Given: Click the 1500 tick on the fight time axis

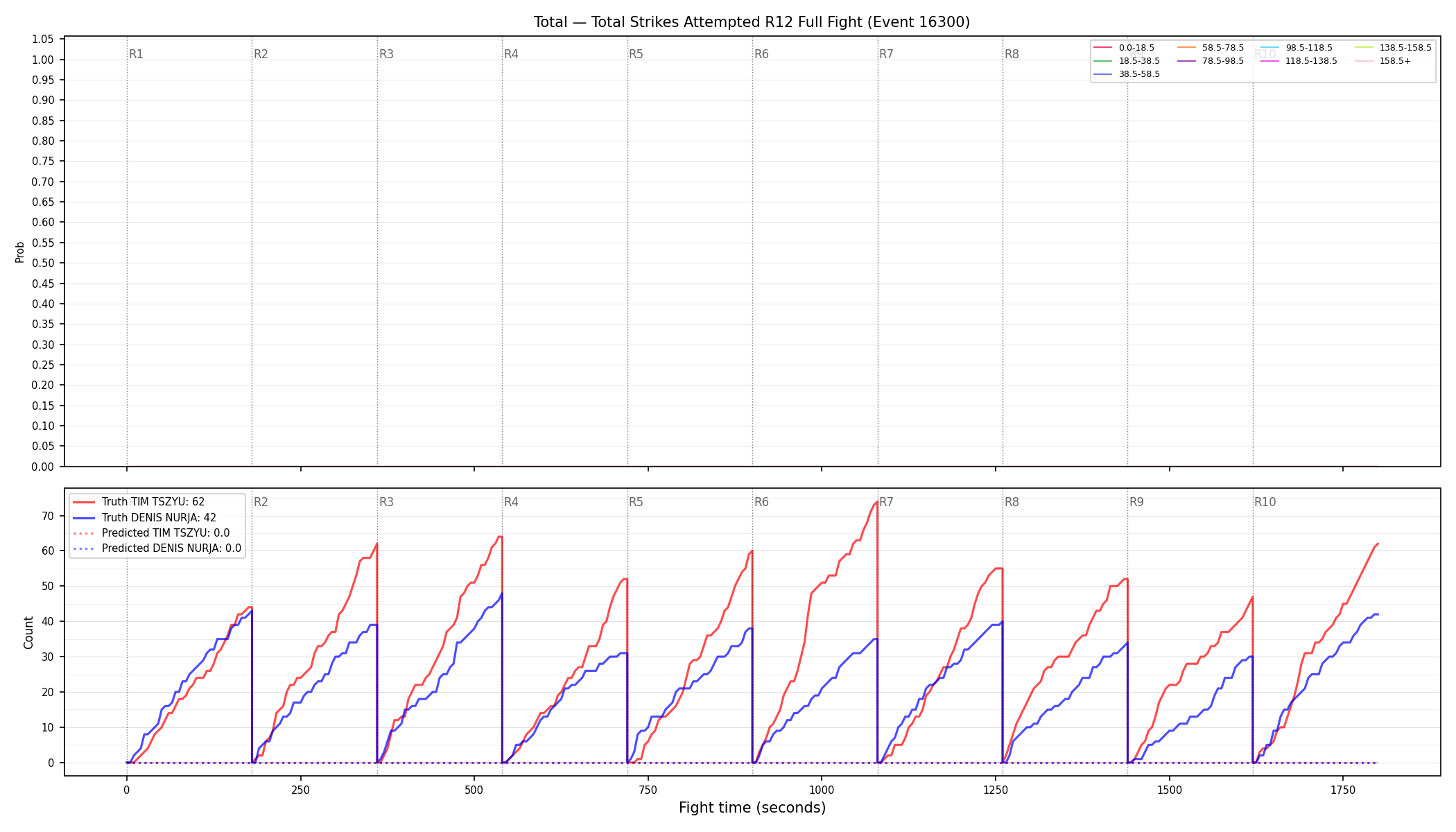Looking at the screenshot, I should pyautogui.click(x=1170, y=790).
